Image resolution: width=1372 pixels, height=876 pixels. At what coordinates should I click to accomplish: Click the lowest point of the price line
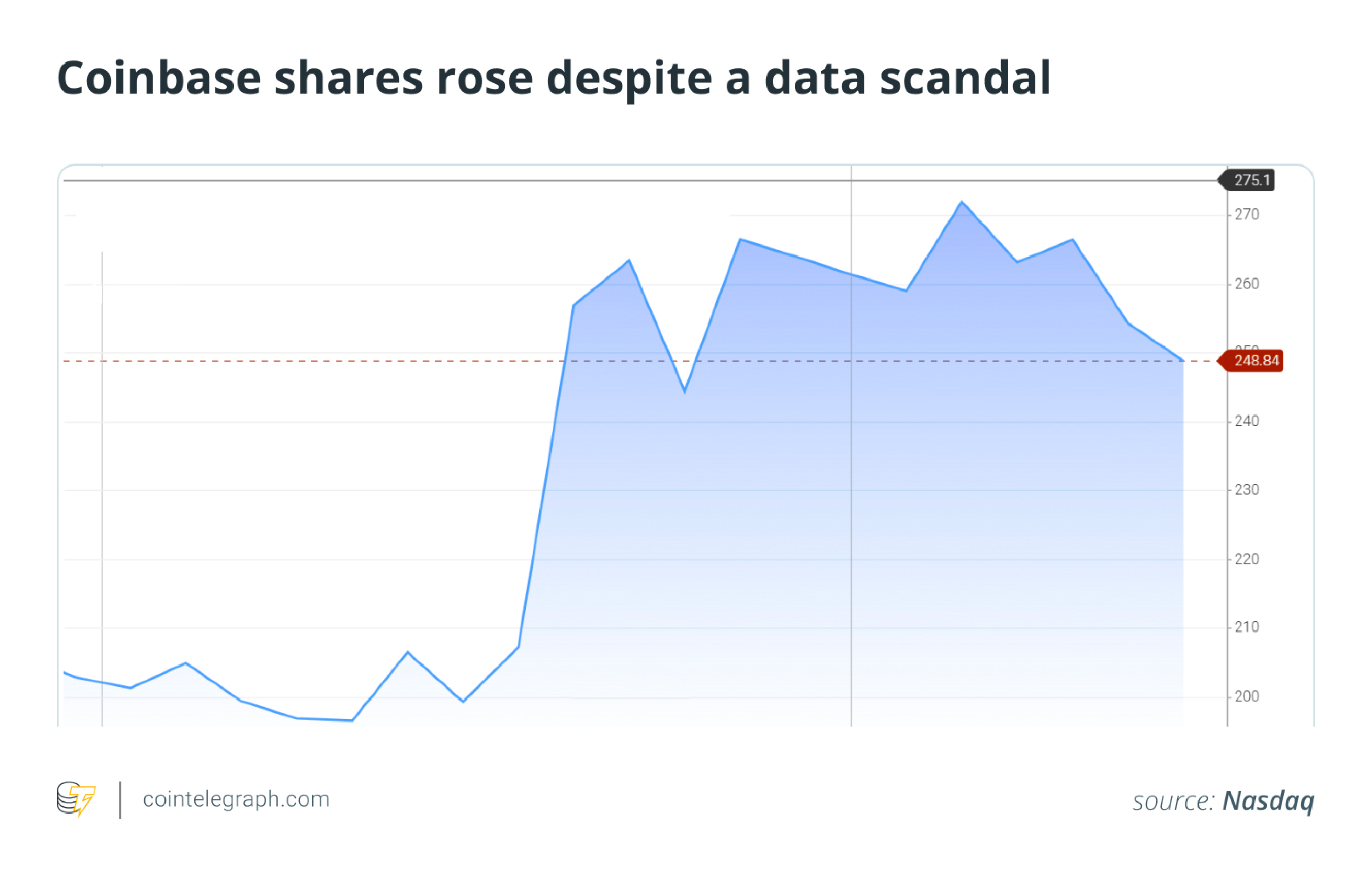click(x=352, y=721)
